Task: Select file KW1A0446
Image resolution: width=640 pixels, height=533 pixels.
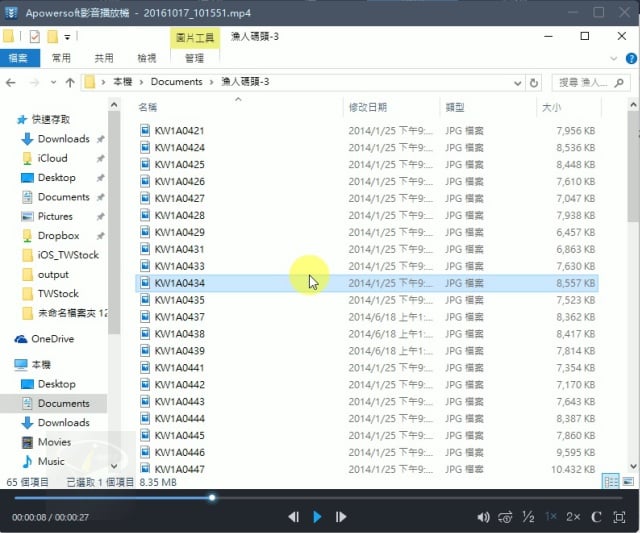Action: [180, 453]
